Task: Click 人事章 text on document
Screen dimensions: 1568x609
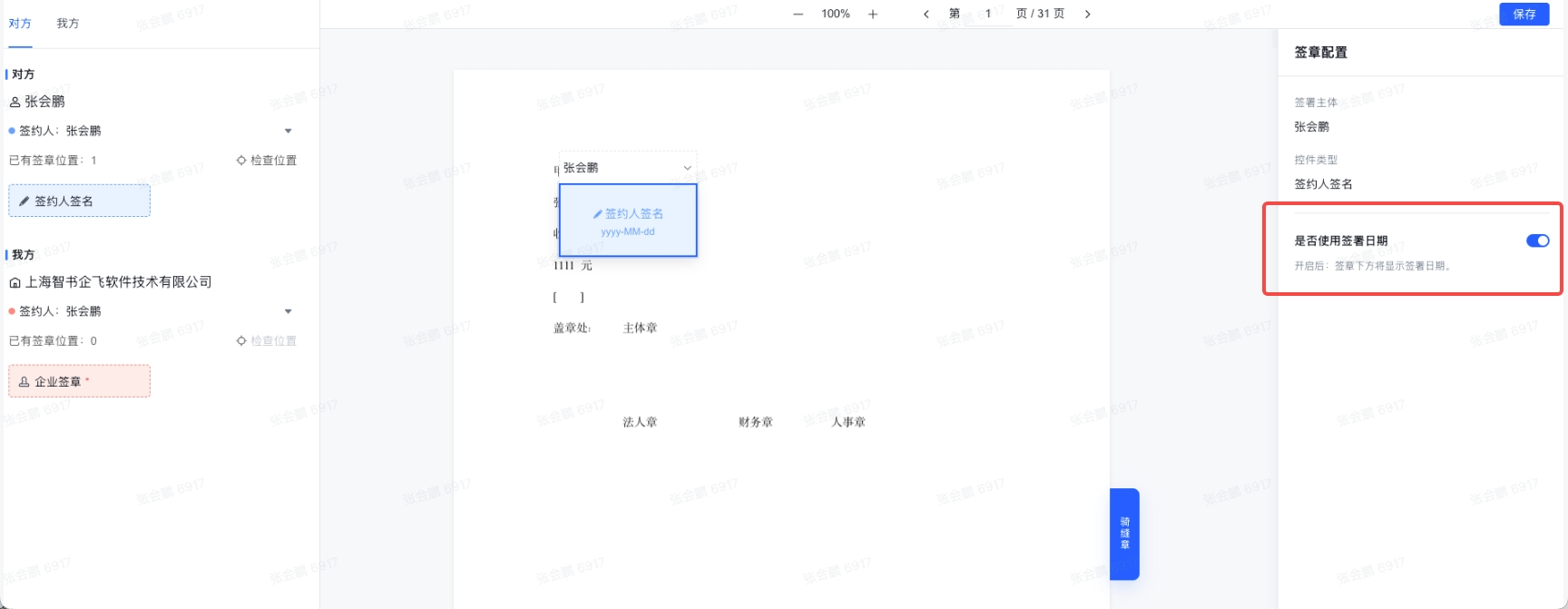Action: (848, 422)
